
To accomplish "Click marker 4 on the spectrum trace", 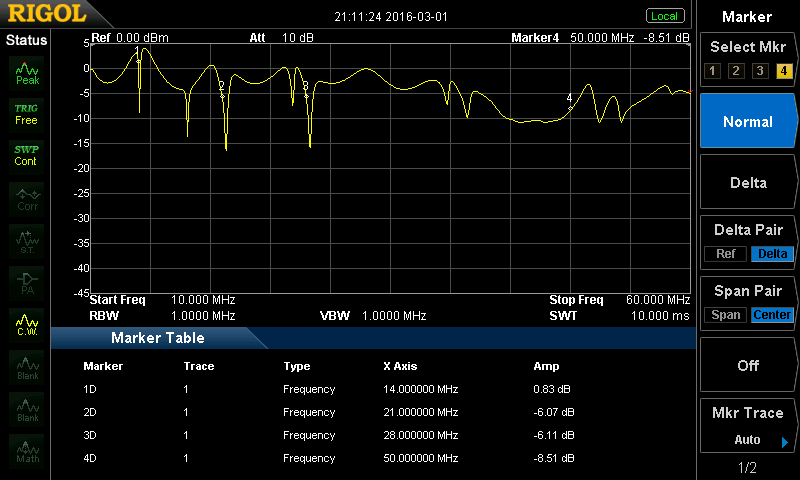I will (570, 99).
